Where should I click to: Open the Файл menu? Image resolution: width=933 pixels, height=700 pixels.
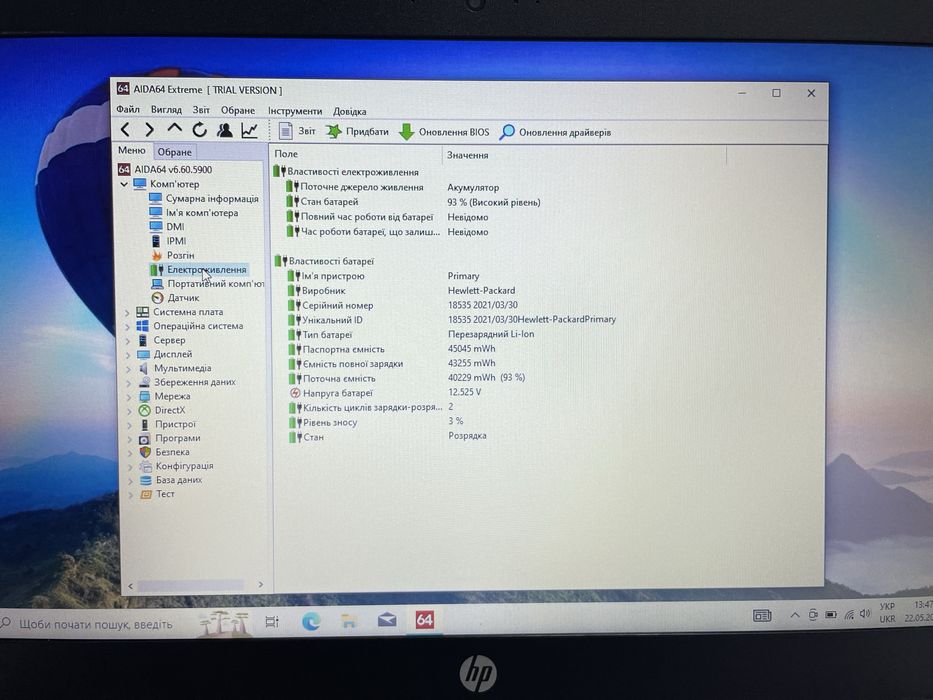click(128, 110)
